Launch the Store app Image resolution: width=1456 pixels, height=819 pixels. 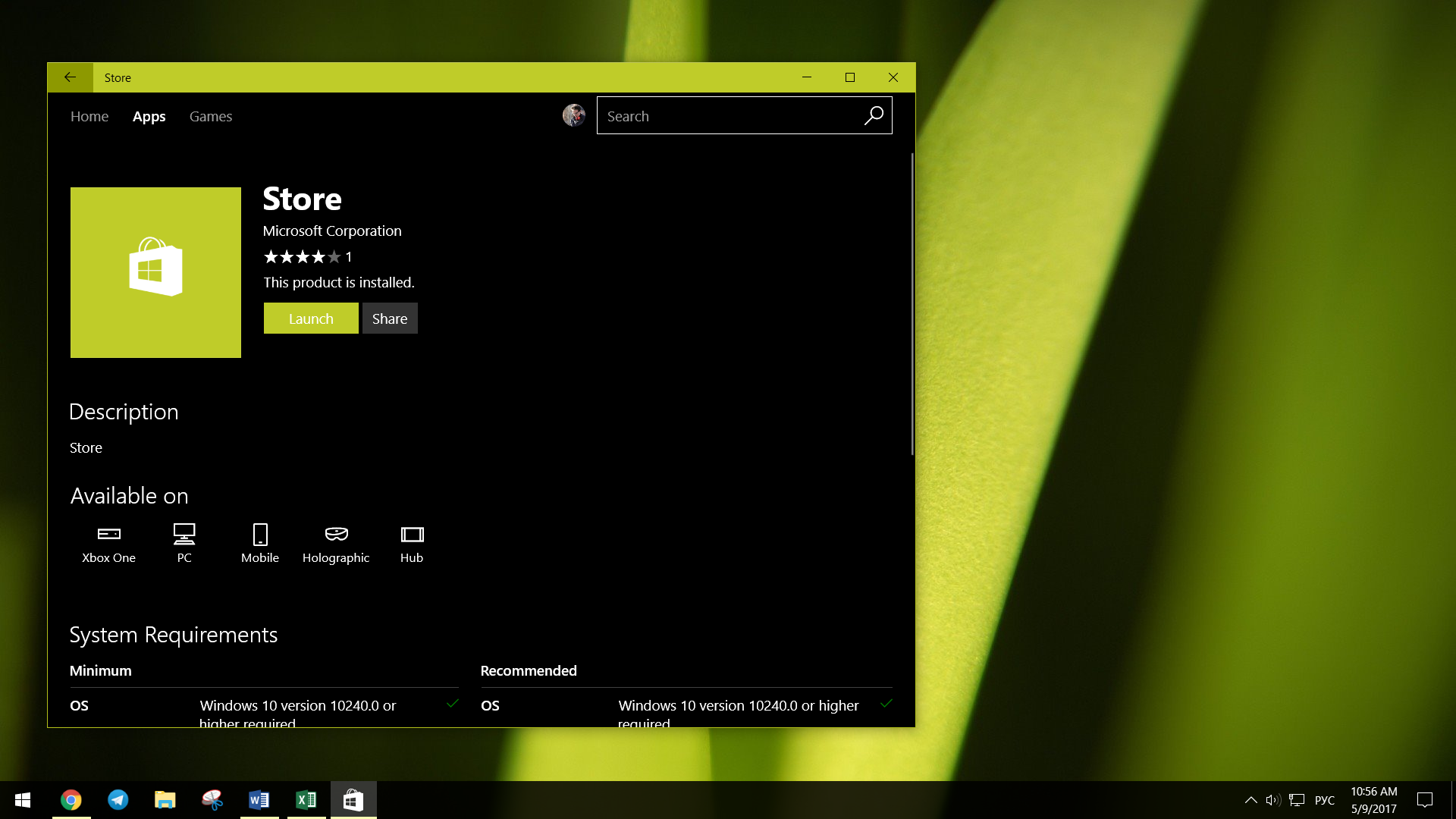point(311,318)
